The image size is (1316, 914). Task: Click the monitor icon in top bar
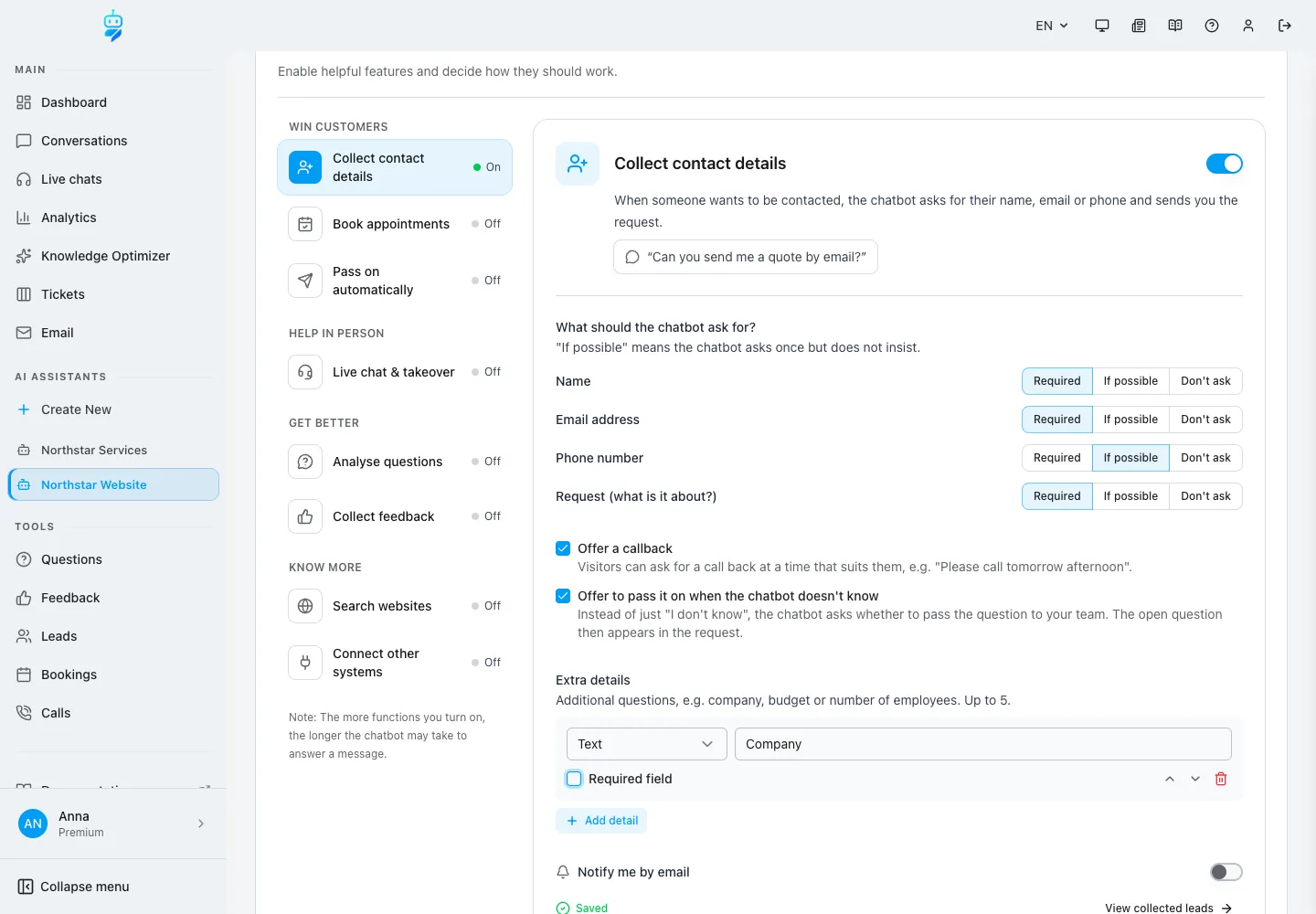point(1102,26)
